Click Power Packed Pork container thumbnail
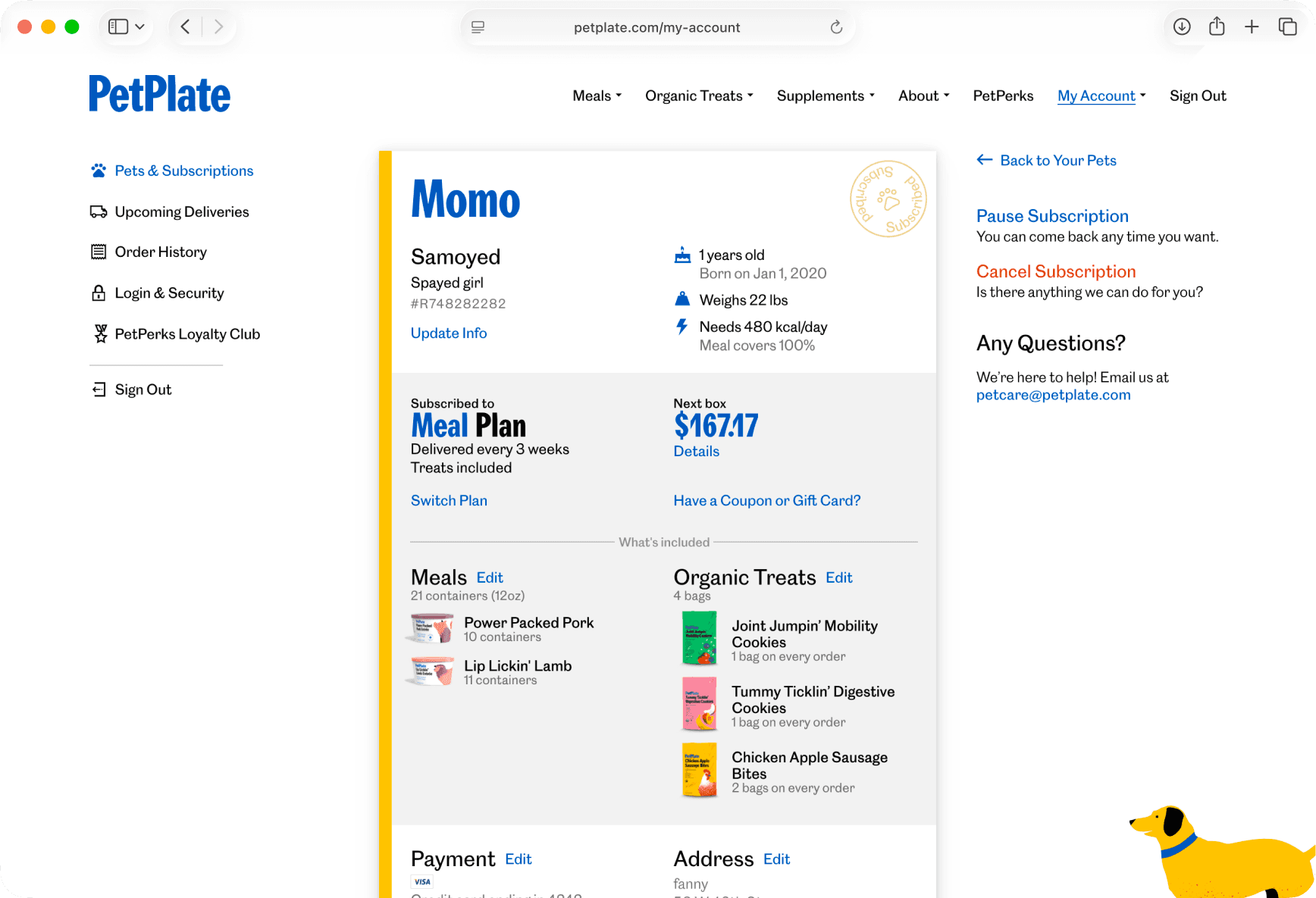This screenshot has height=898, width=1316. 431,628
